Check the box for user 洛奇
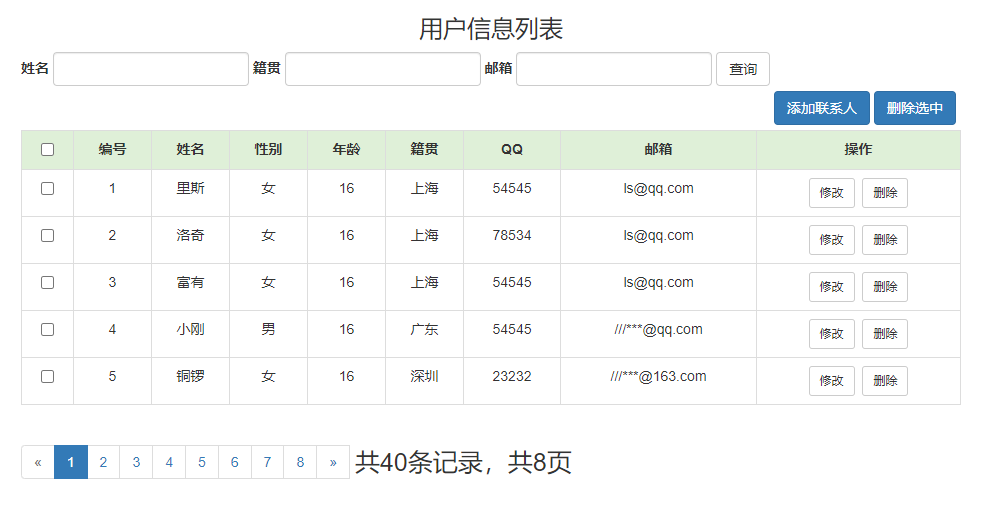The image size is (991, 510). 47,235
